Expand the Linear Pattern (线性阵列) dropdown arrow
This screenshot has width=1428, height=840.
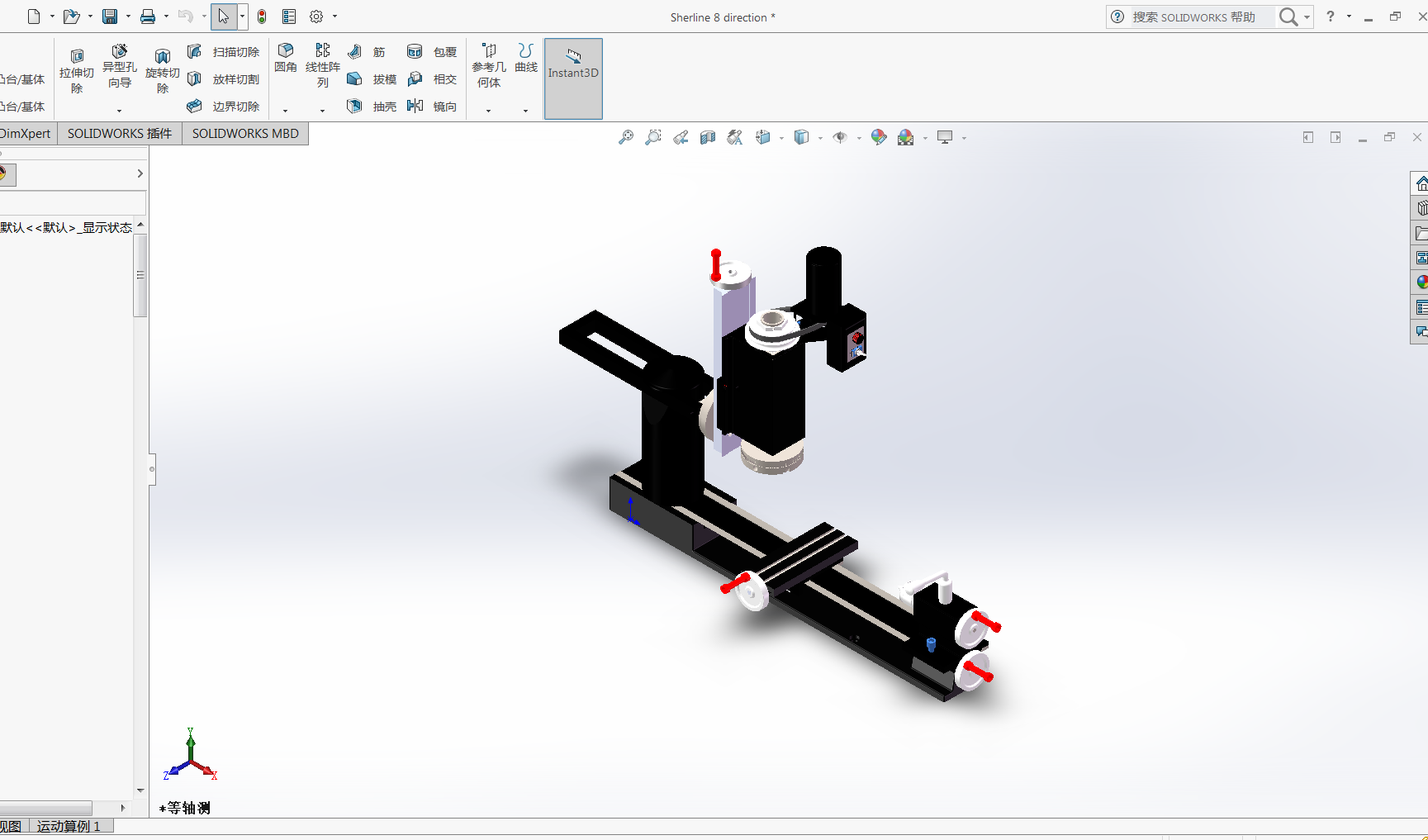(x=322, y=110)
